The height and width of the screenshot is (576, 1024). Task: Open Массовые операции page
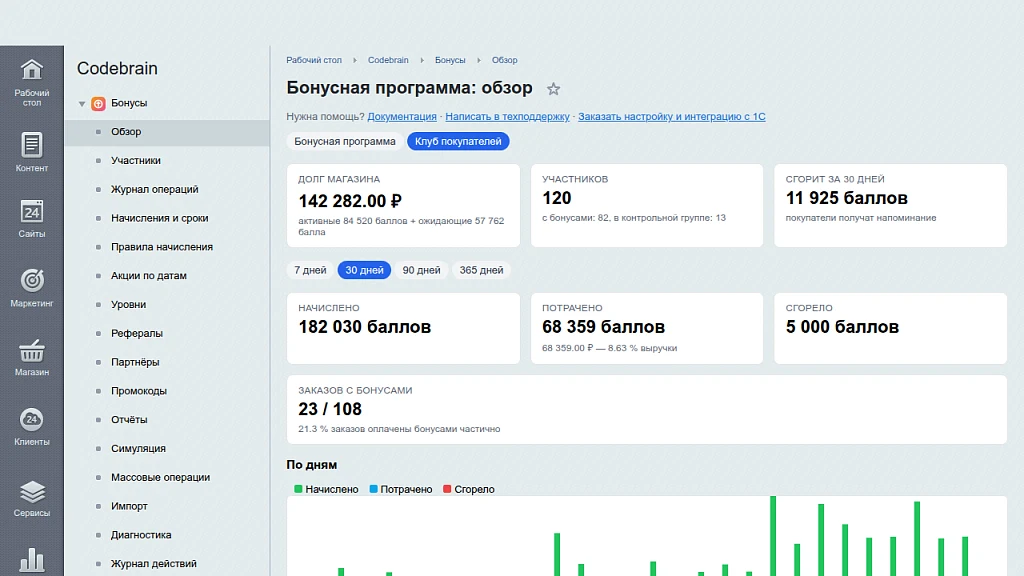[160, 477]
